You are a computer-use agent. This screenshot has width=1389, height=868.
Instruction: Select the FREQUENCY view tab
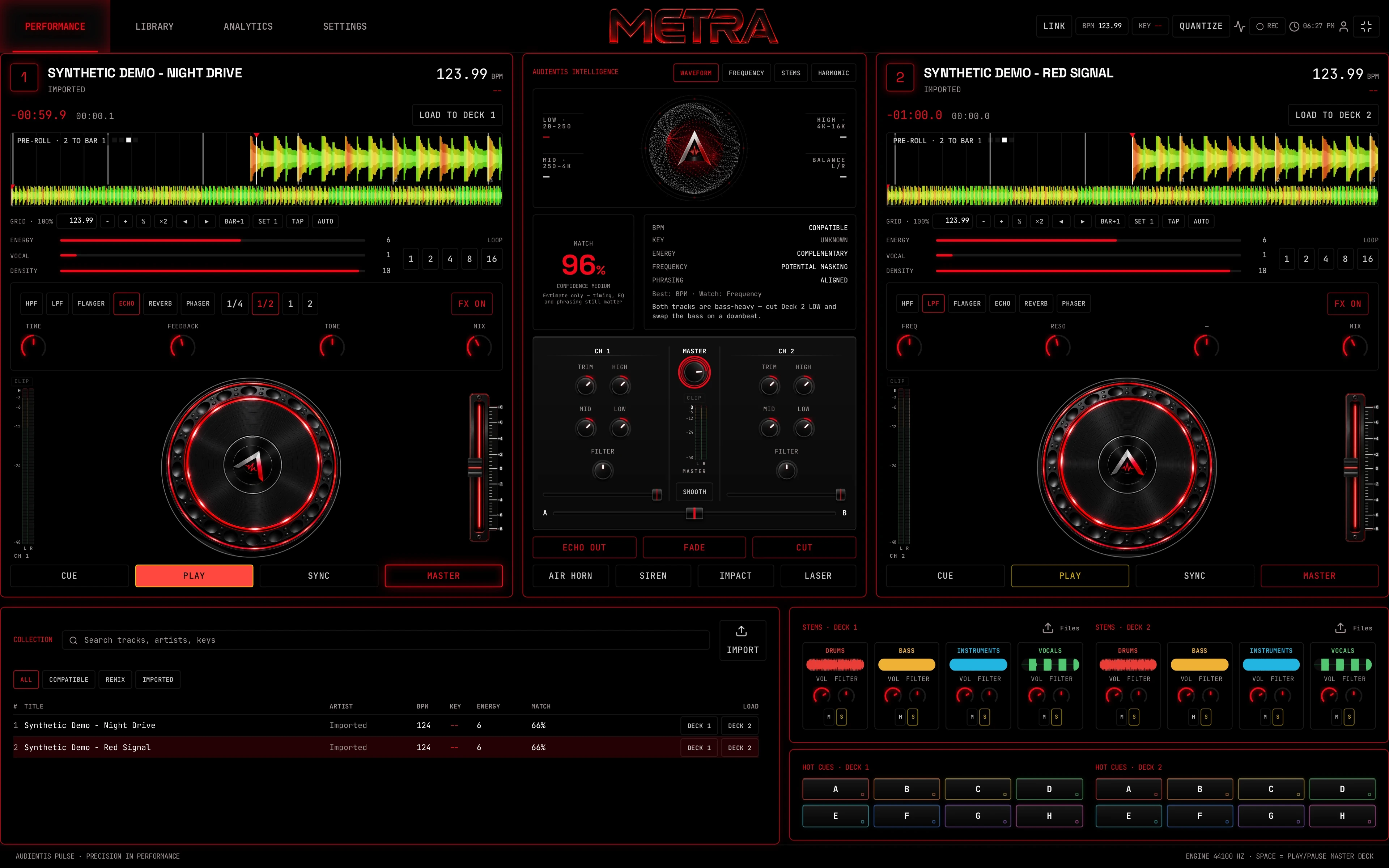746,73
